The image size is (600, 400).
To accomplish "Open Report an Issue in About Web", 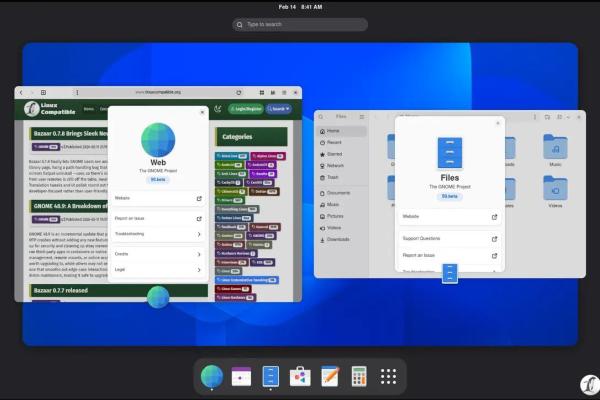I will [158, 219].
